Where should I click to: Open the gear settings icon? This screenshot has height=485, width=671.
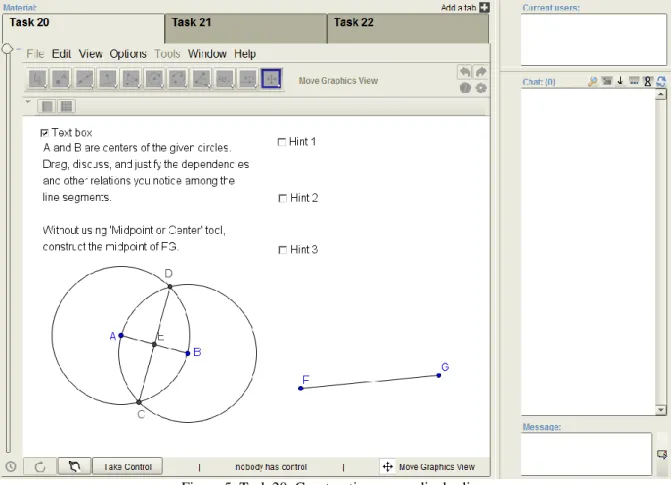481,88
